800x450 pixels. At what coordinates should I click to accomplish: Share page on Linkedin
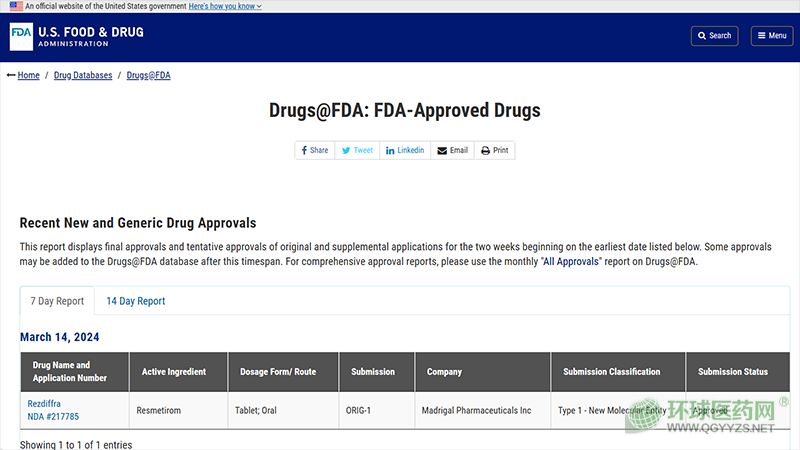[x=405, y=150]
